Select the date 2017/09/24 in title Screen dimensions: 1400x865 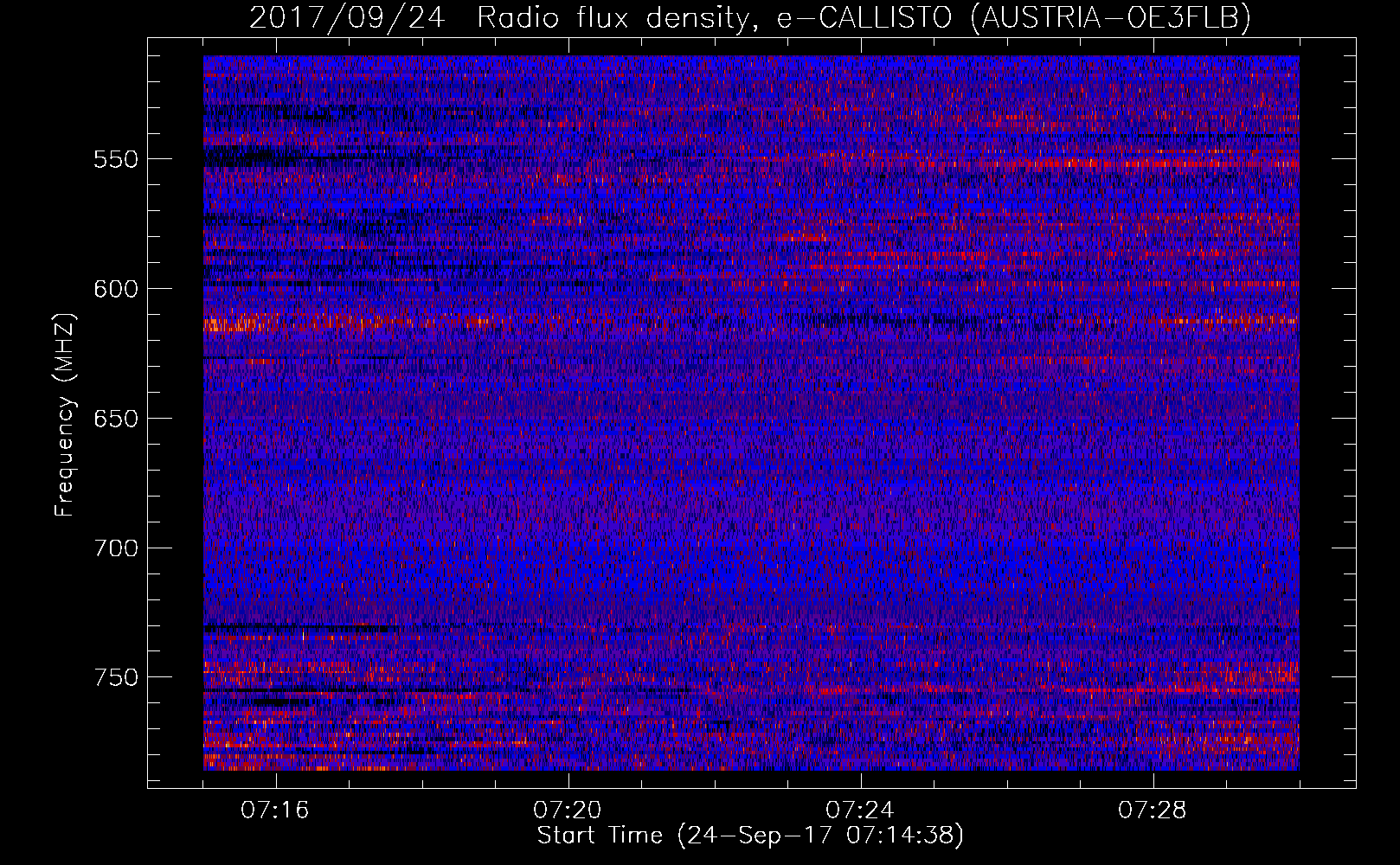pos(347,17)
